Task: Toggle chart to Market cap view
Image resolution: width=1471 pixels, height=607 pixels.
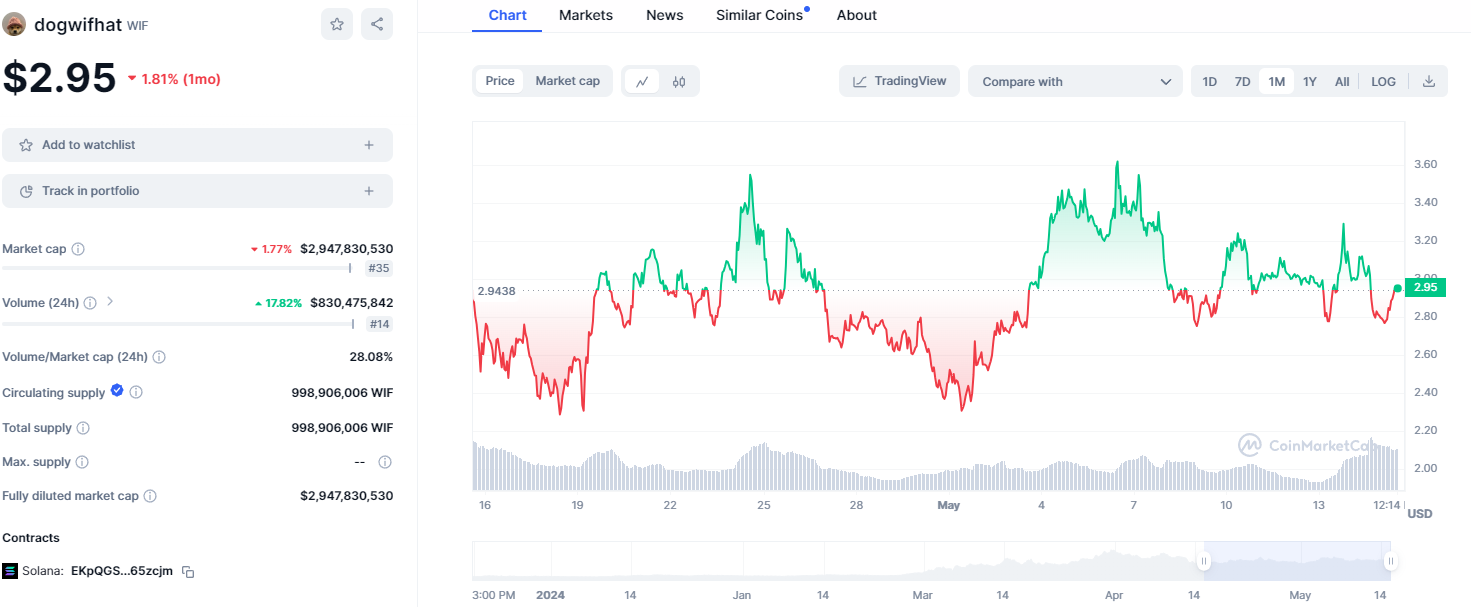Action: [567, 81]
